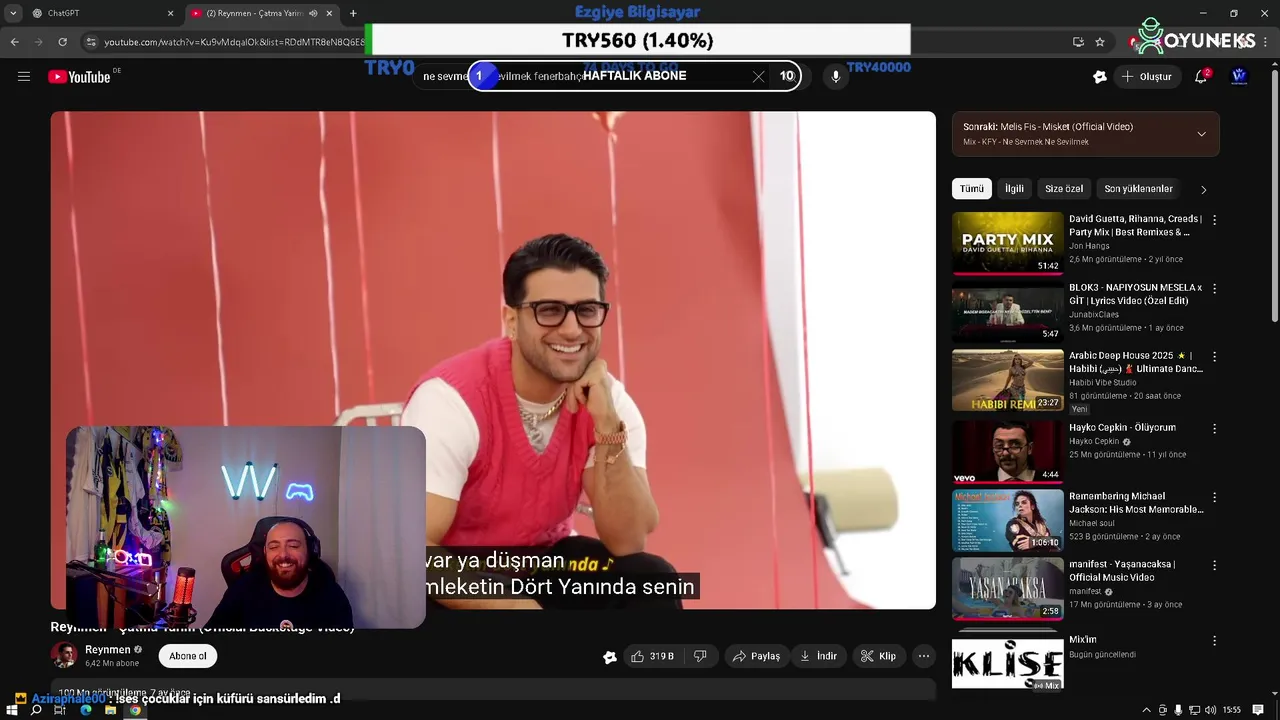Open Chrome from the taskbar
1280x720 pixels.
click(x=135, y=710)
